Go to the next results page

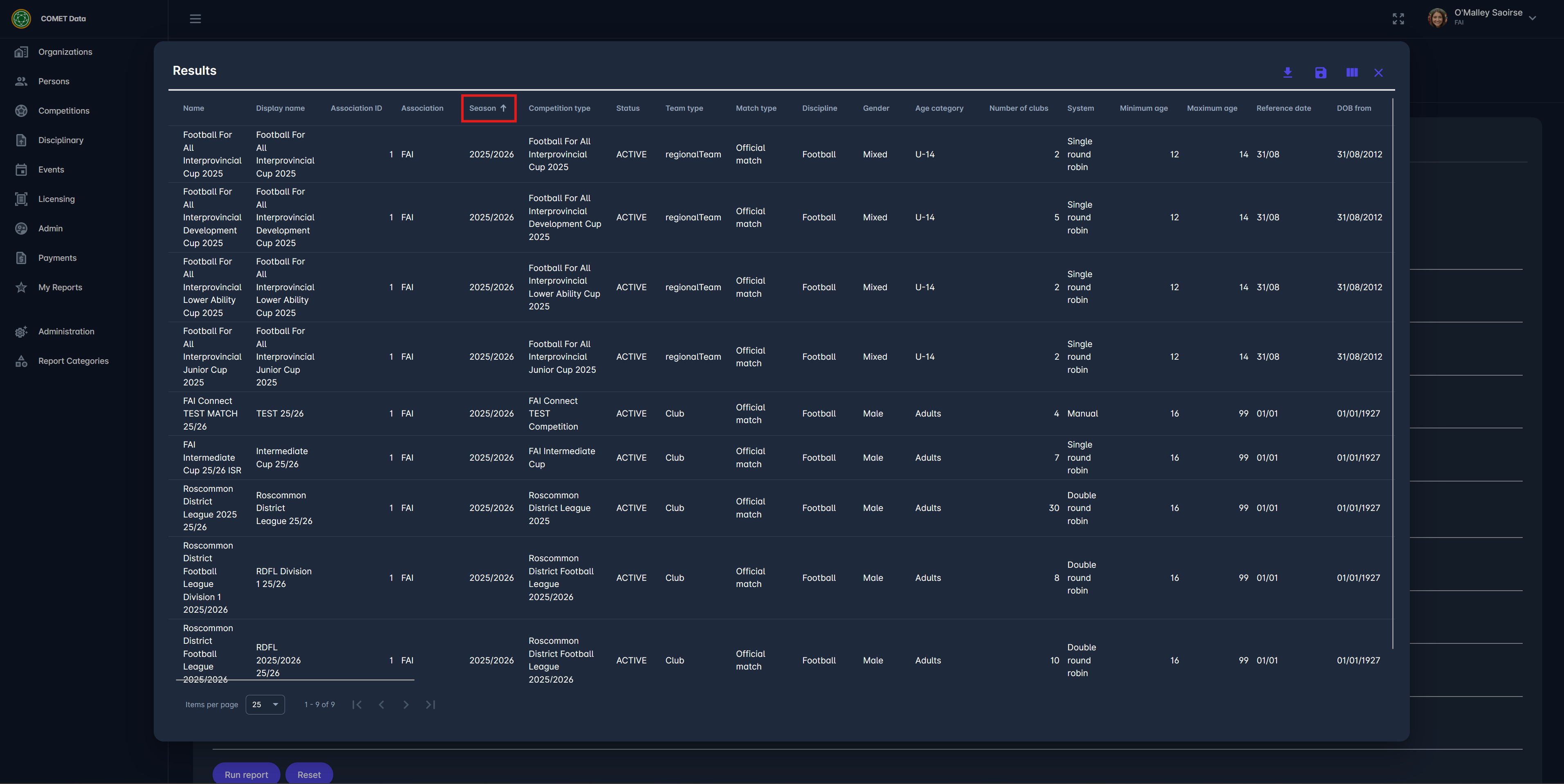(x=406, y=705)
